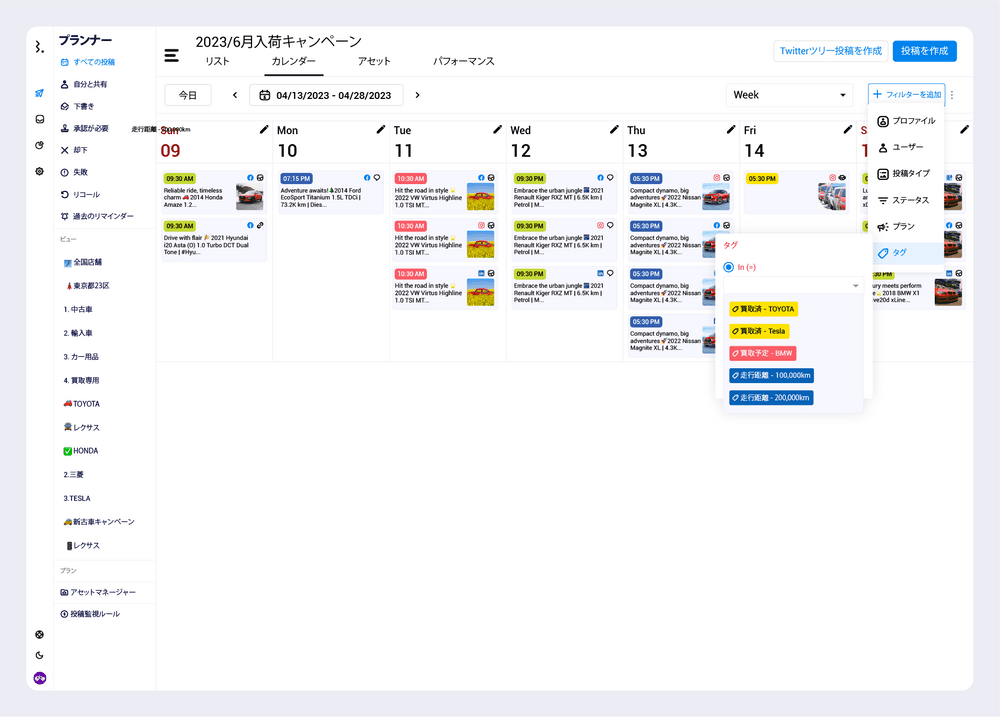The width and height of the screenshot is (1000, 717).
Task: Open the date range picker 04/13/2023 - 04/28/2023
Action: click(325, 95)
